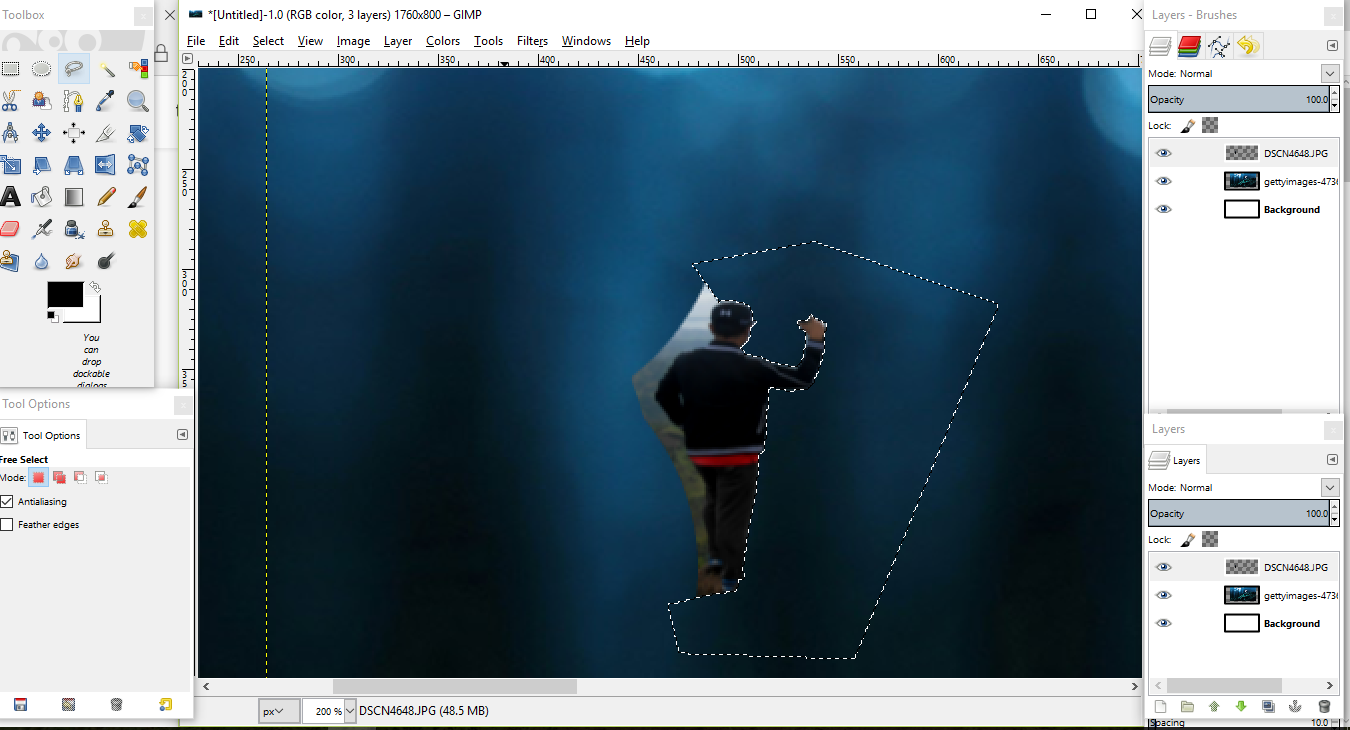
Task: Open tab configuration menu in Layers - Brushes dock
Action: 1332,46
